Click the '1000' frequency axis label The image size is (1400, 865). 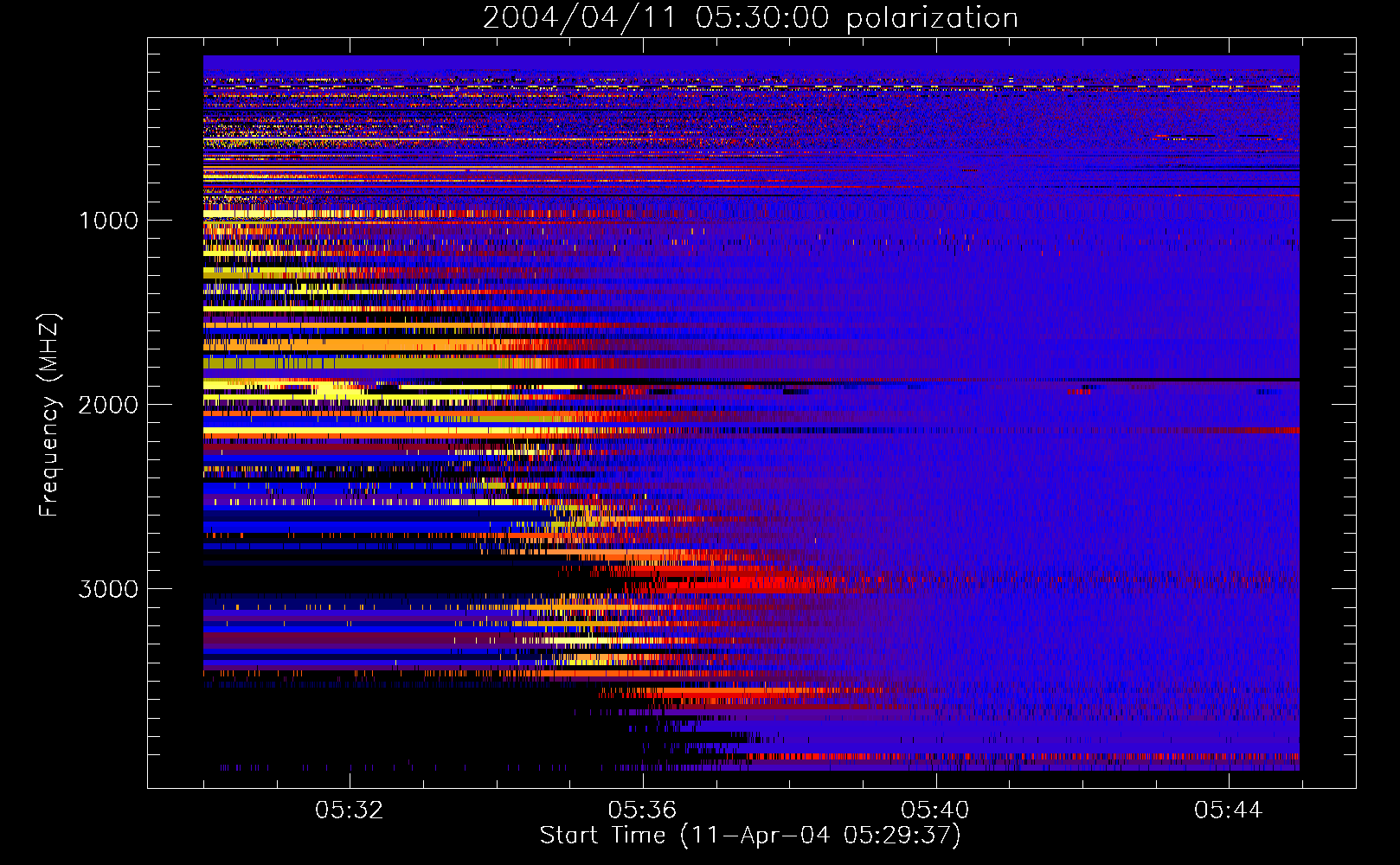point(108,221)
